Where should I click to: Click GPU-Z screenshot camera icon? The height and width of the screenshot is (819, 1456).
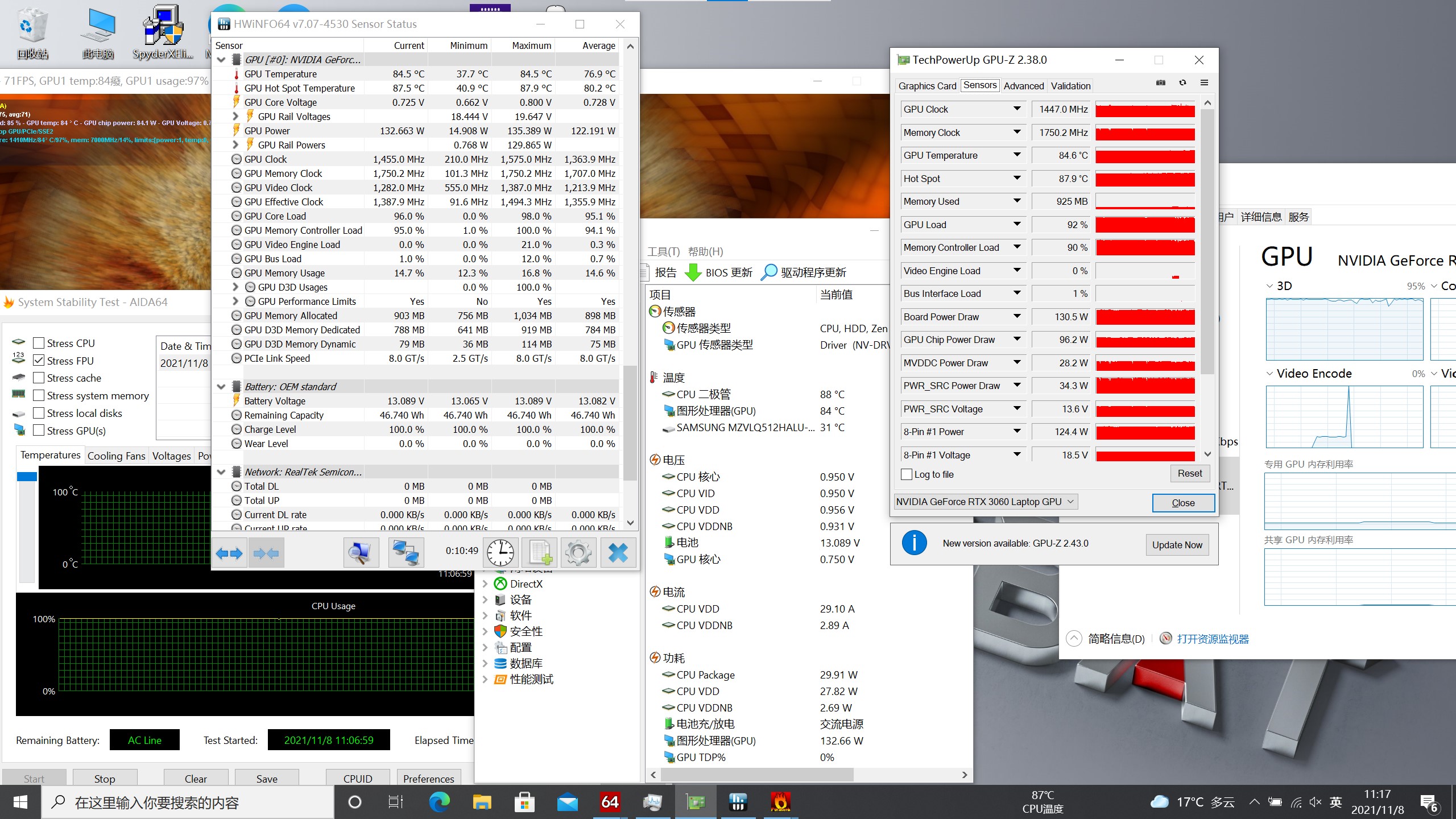click(x=1161, y=83)
